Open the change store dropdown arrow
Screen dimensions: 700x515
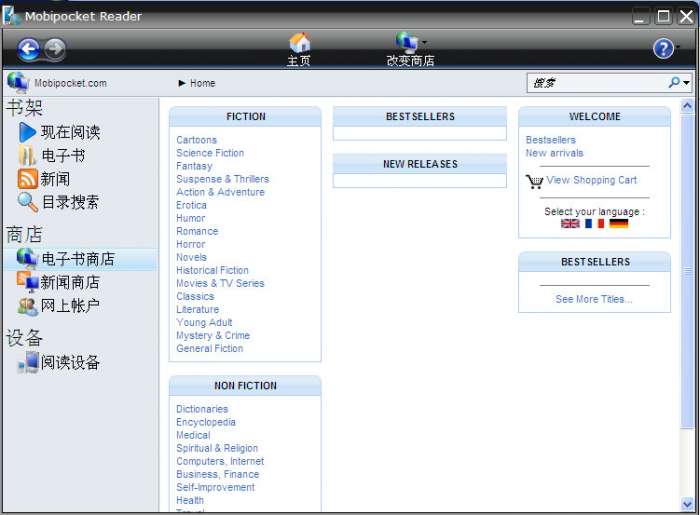tap(424, 42)
